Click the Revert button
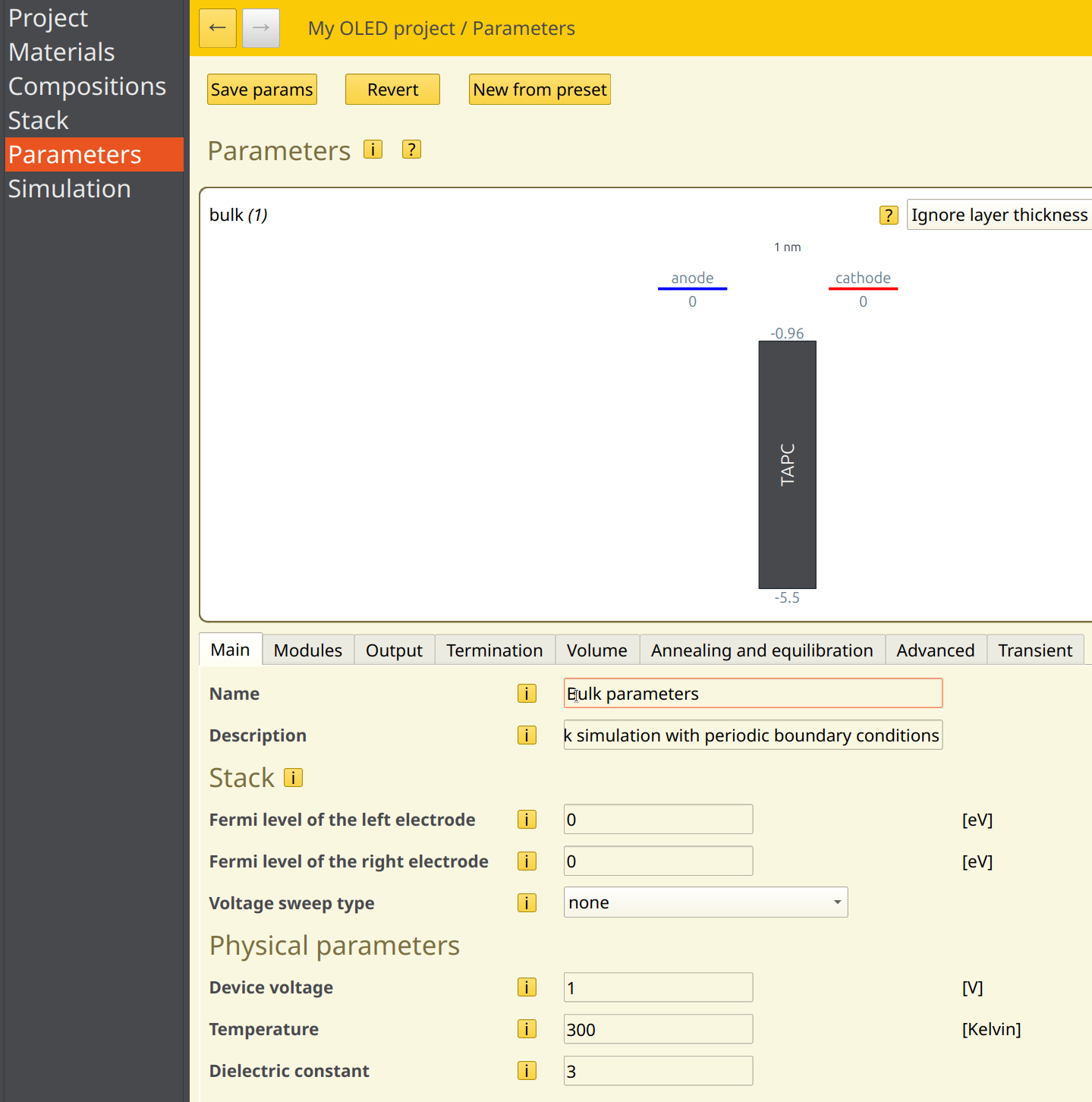This screenshot has width=1092, height=1102. (392, 90)
